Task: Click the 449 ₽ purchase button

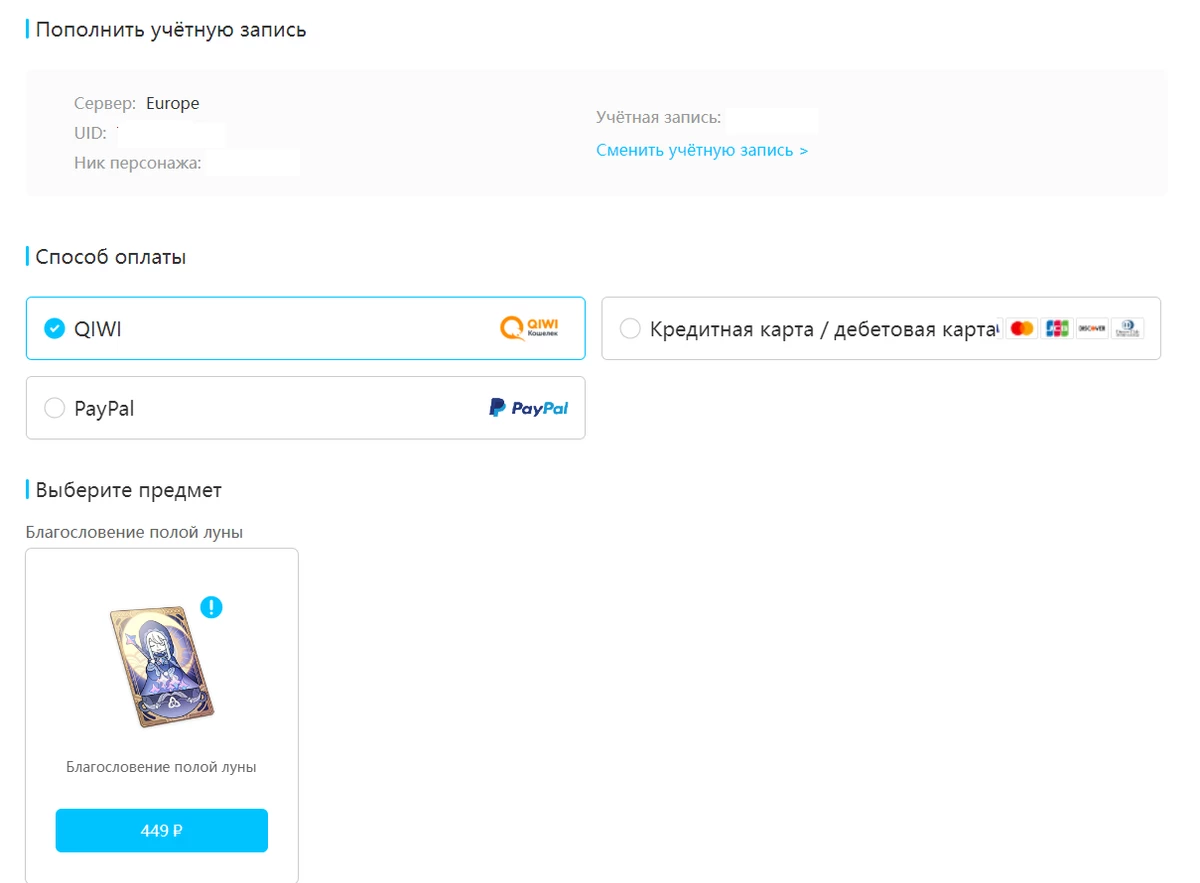Action: 162,830
